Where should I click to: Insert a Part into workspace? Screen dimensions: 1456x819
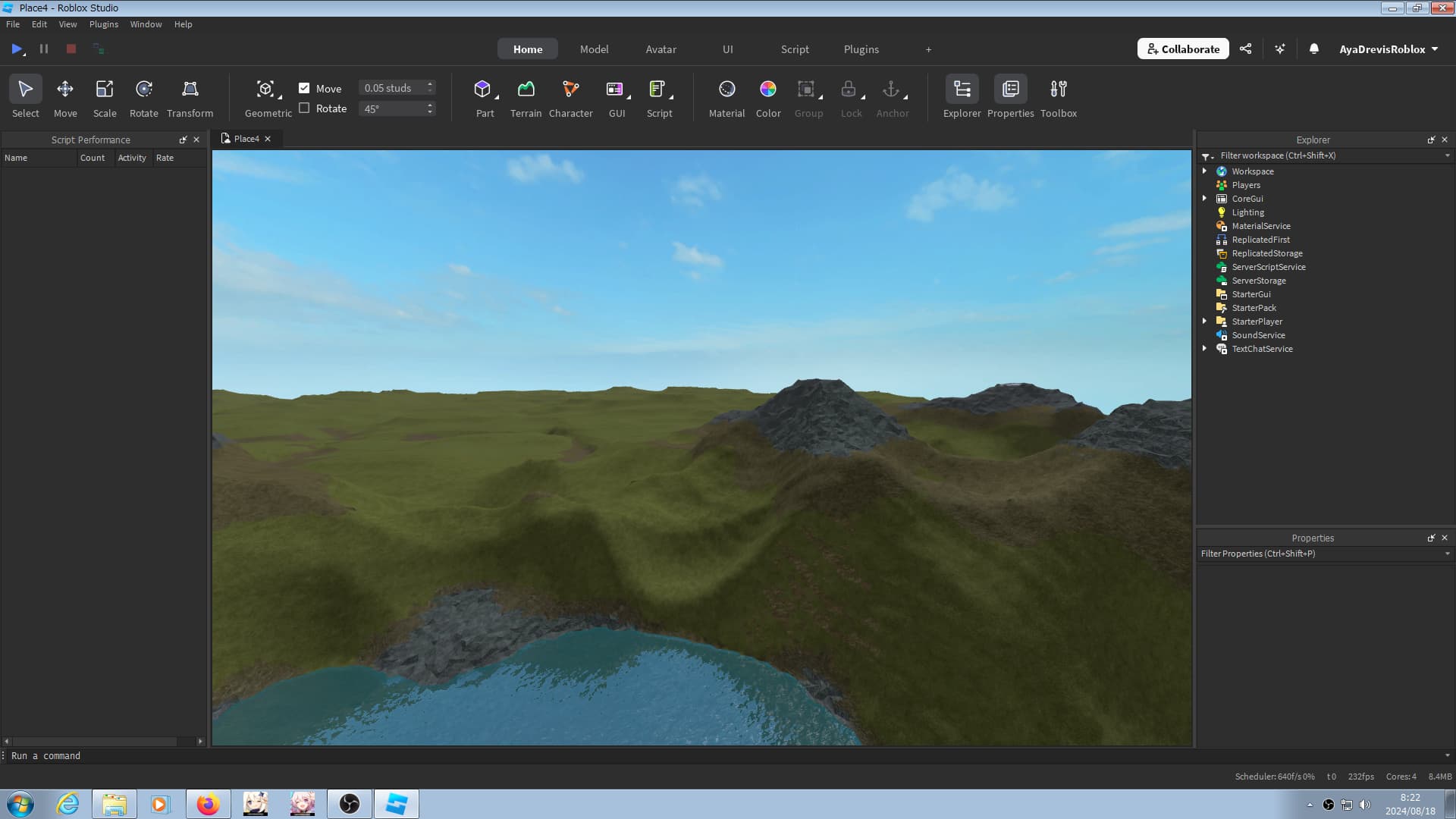pos(482,89)
